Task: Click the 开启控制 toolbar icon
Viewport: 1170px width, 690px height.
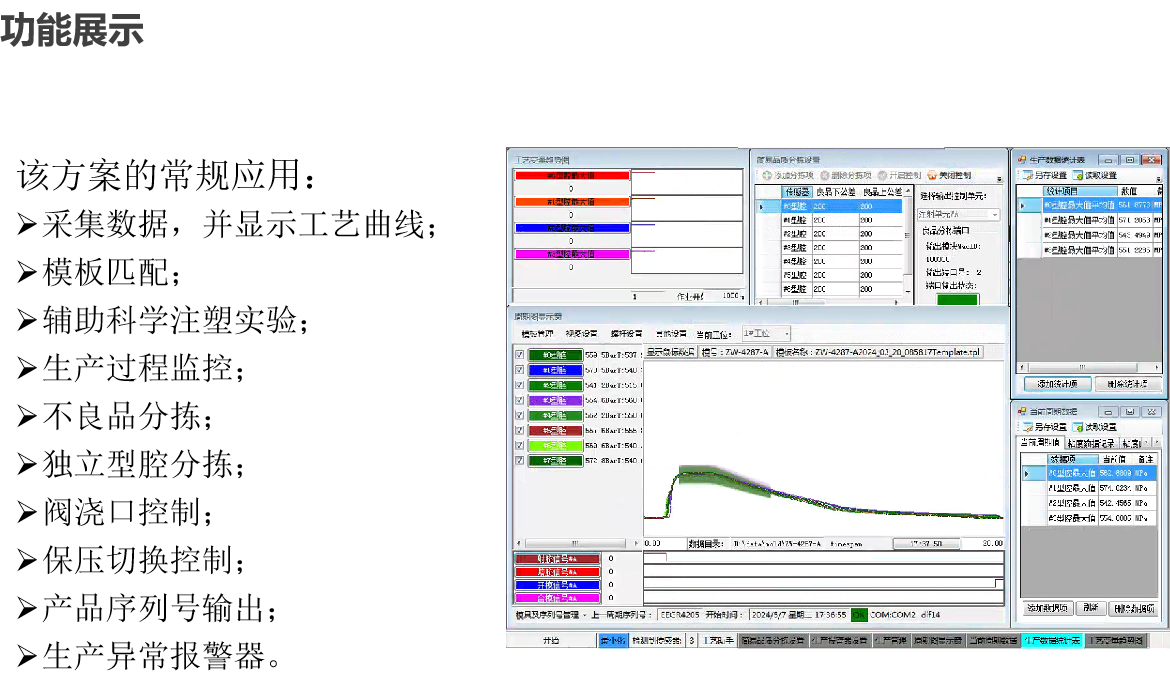Action: [x=882, y=175]
